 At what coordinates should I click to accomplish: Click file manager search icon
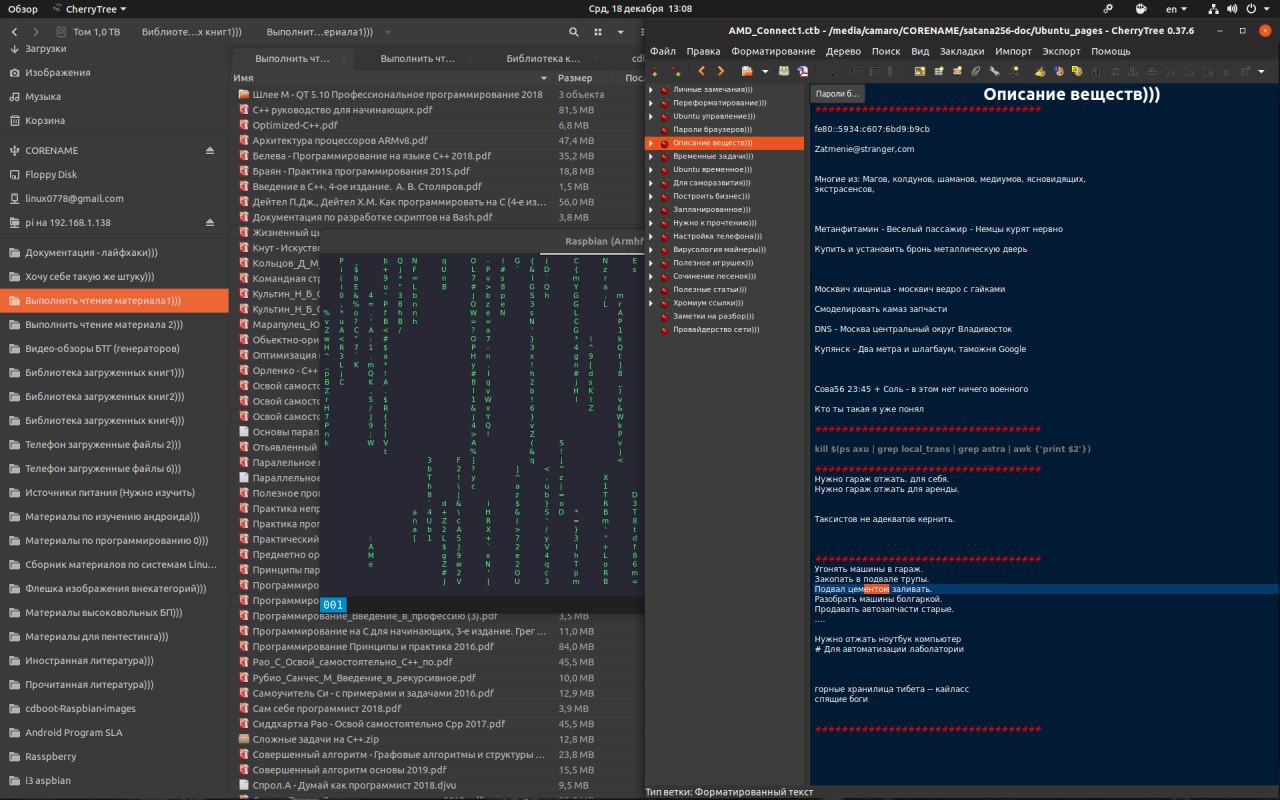pyautogui.click(x=572, y=32)
